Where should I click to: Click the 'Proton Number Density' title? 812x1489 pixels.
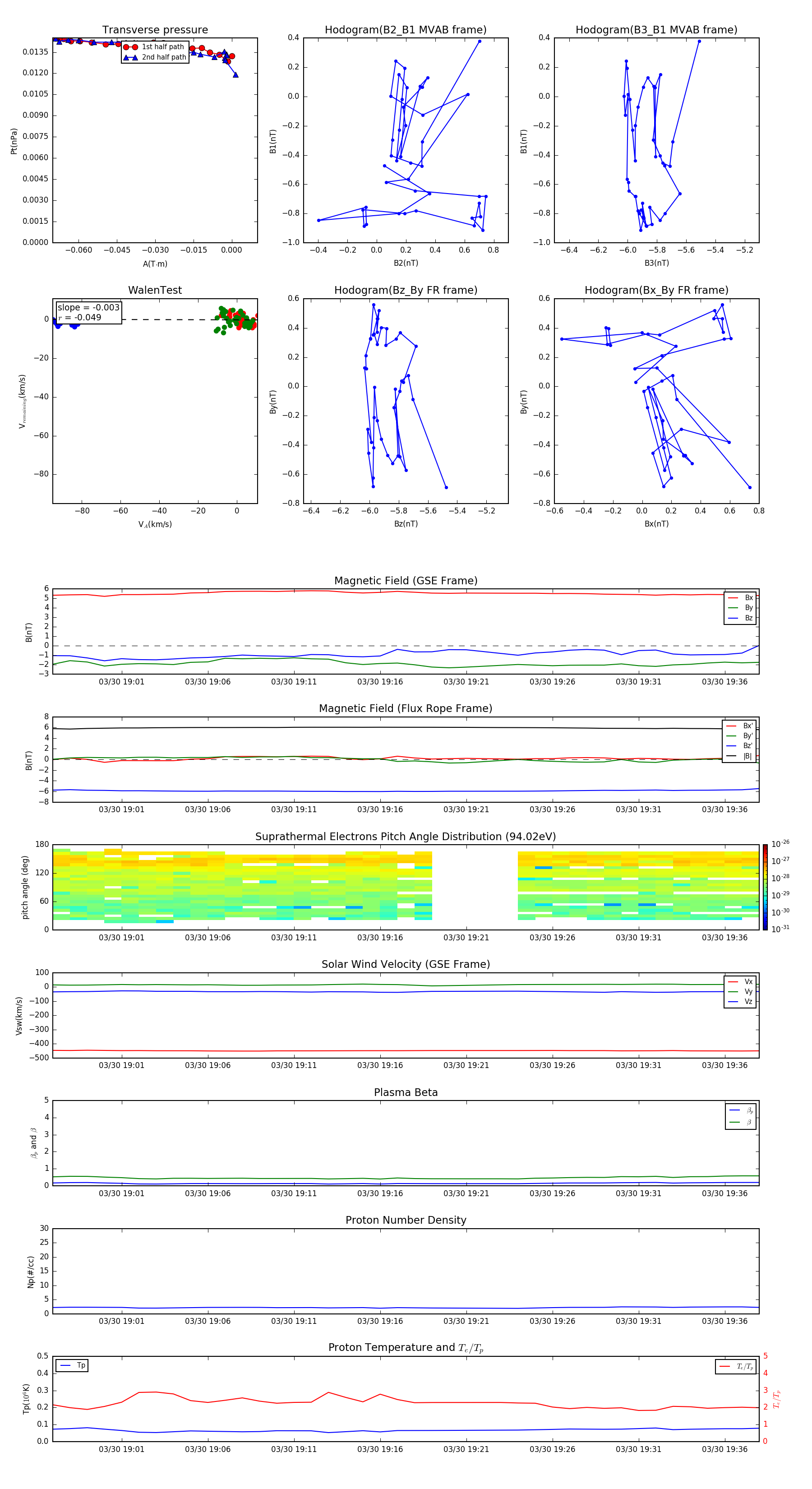tap(406, 1220)
